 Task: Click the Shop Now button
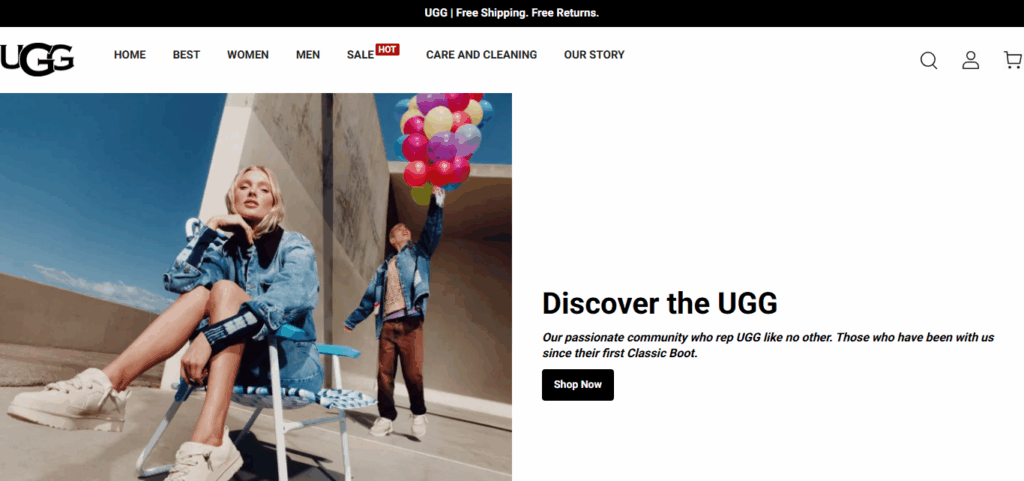coord(577,384)
